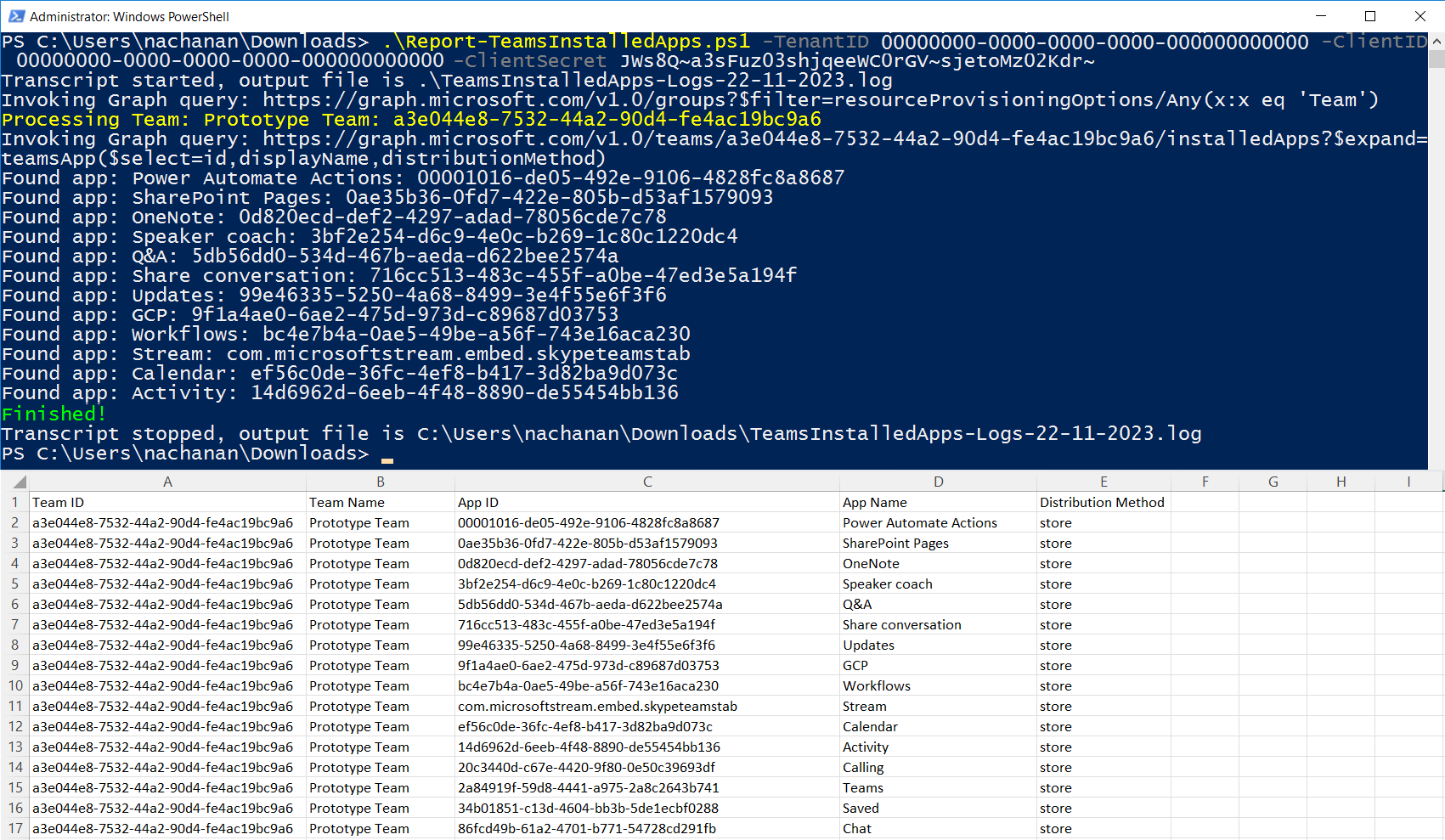Screen dimensions: 1445x840
Task: Click the green 'Finished!' line in PowerShell
Action: tap(54, 414)
